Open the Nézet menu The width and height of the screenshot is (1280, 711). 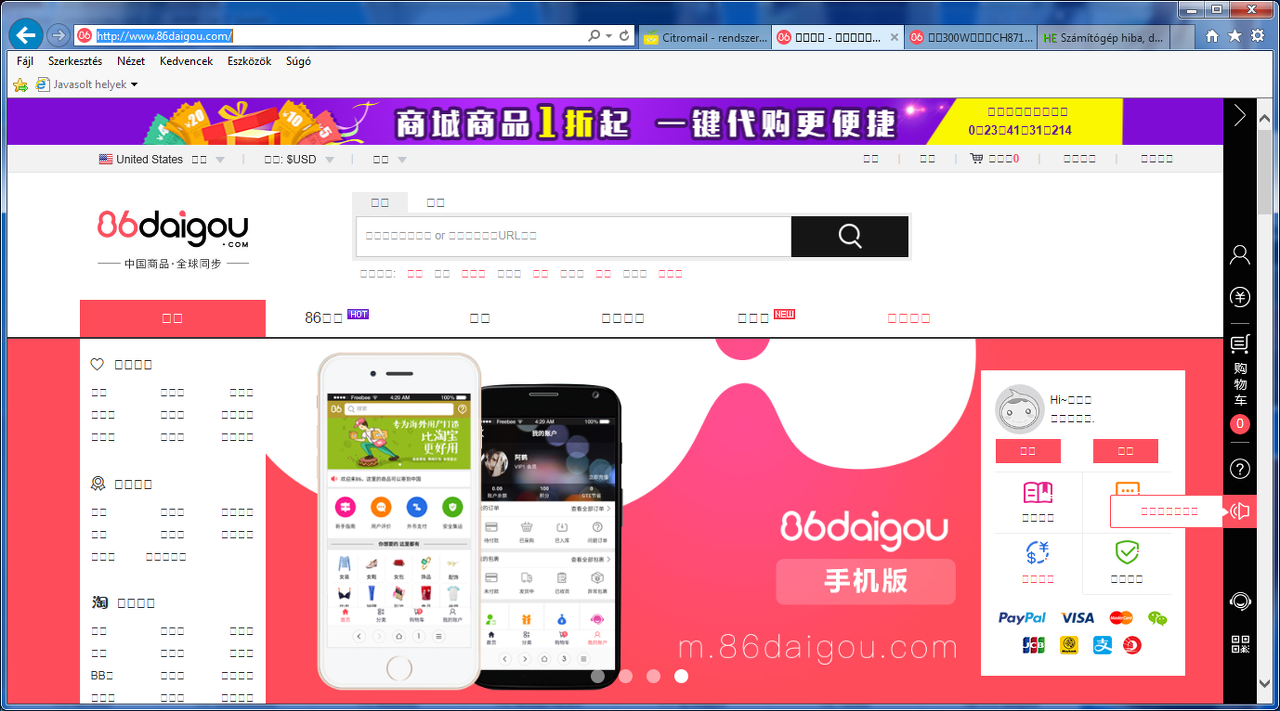pyautogui.click(x=131, y=61)
